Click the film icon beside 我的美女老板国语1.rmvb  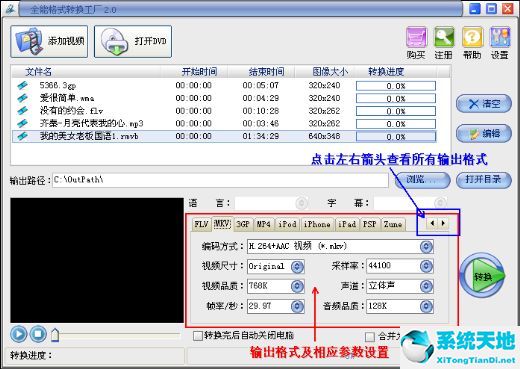(x=22, y=136)
